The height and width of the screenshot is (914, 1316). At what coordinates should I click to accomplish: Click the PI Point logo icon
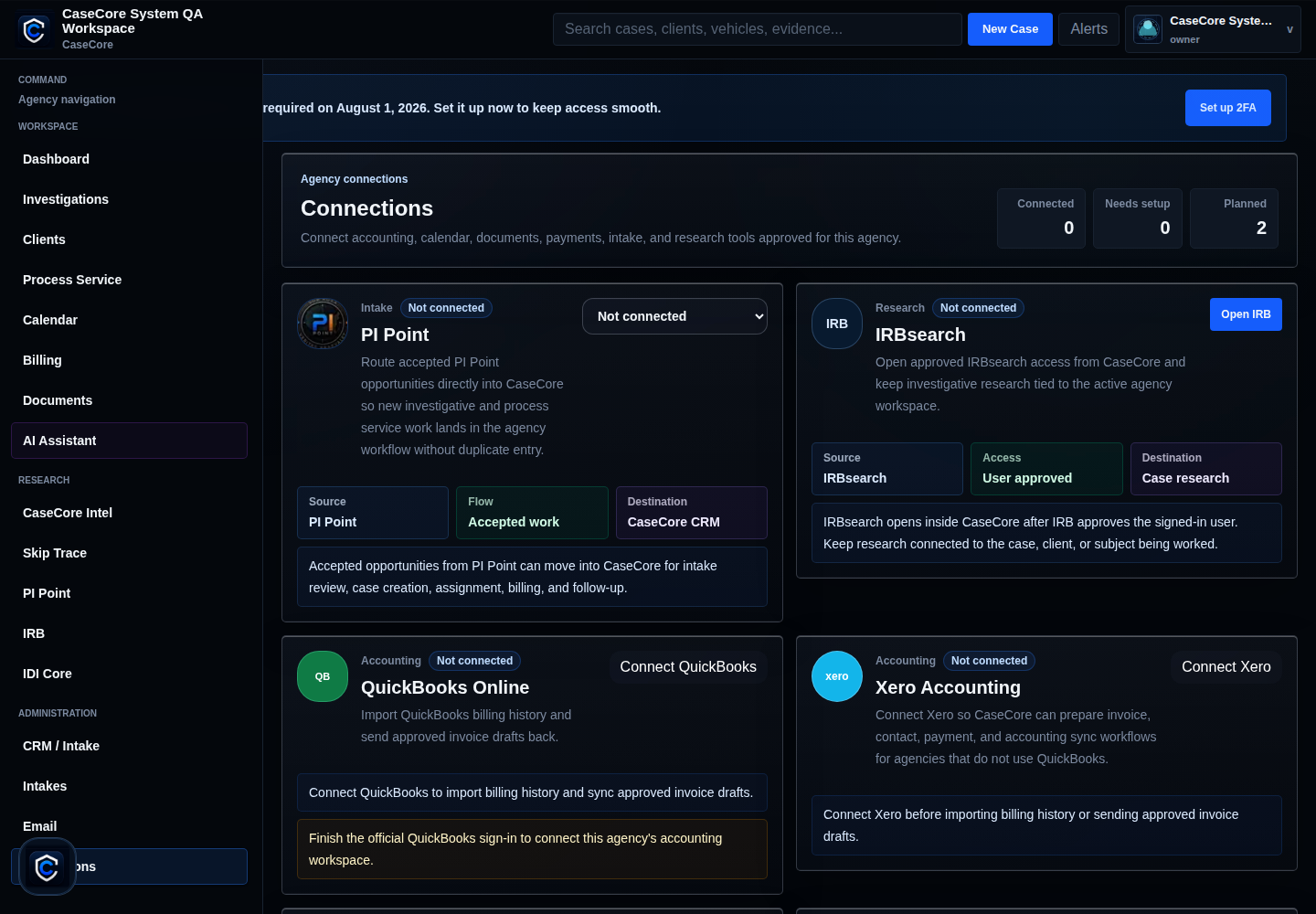tap(323, 324)
